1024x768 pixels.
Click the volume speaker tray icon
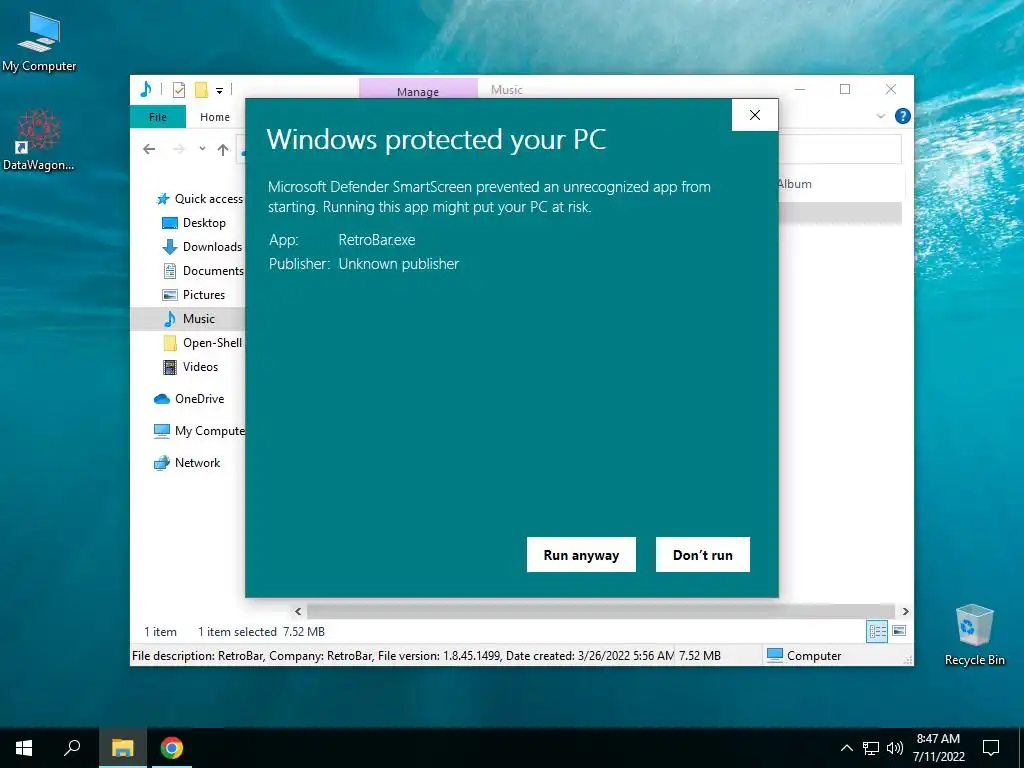tap(895, 748)
